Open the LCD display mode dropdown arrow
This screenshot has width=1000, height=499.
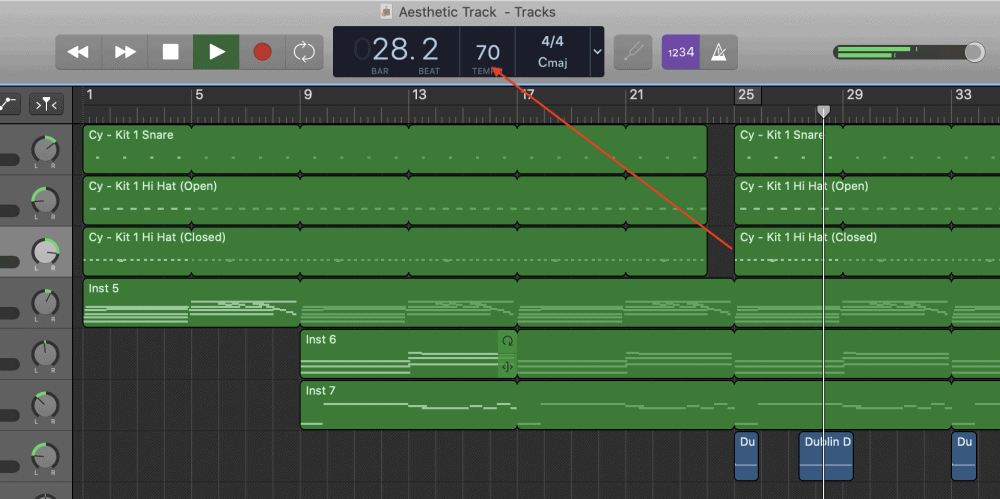tap(598, 52)
